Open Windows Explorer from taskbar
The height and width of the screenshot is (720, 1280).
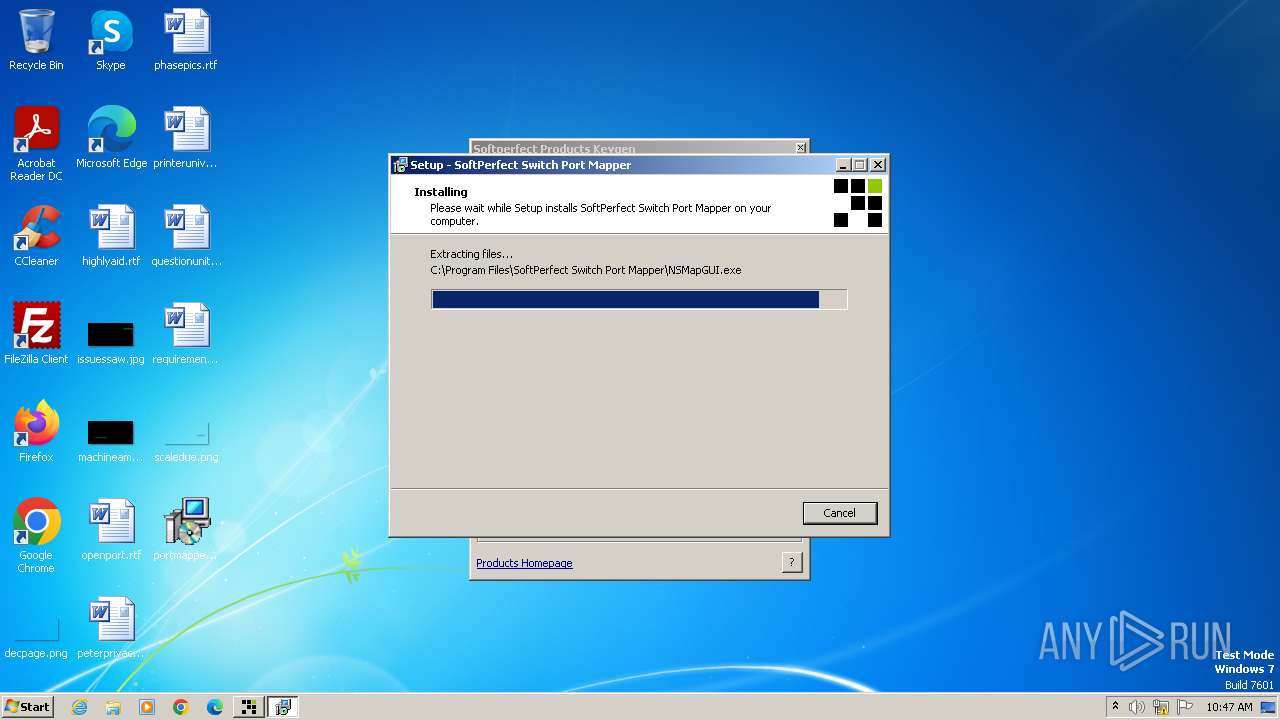113,707
